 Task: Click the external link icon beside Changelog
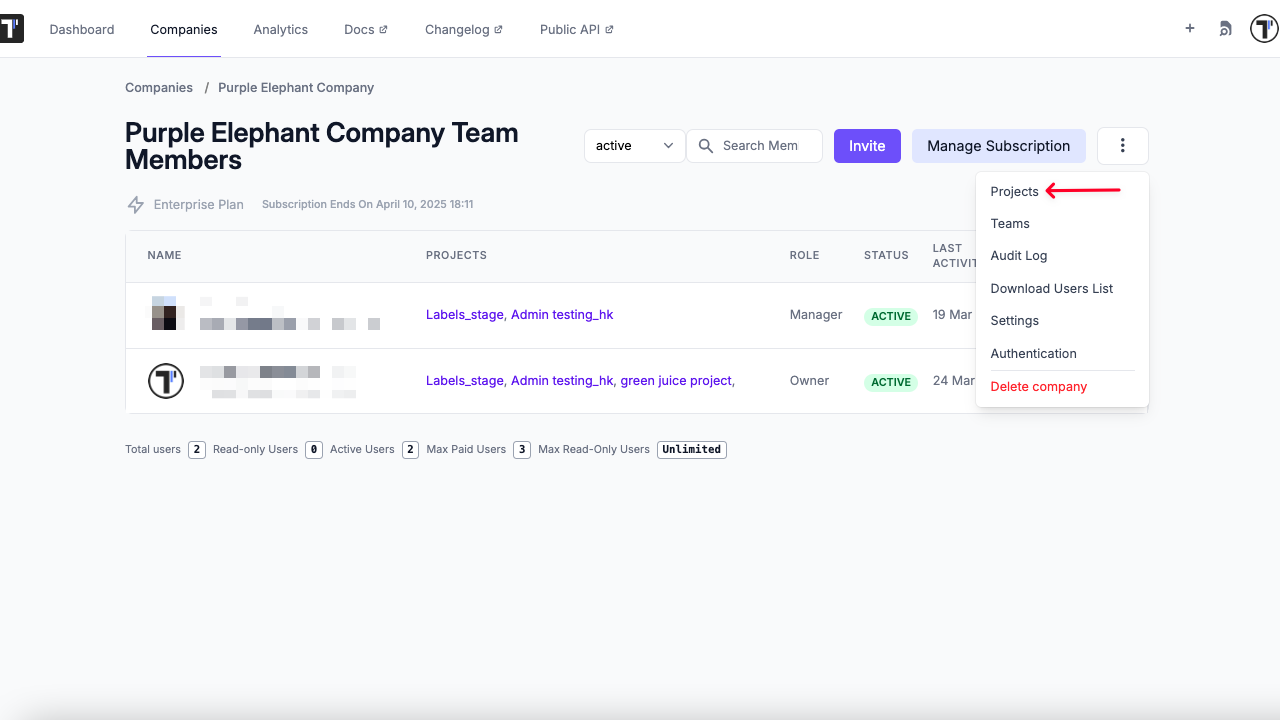(x=499, y=29)
